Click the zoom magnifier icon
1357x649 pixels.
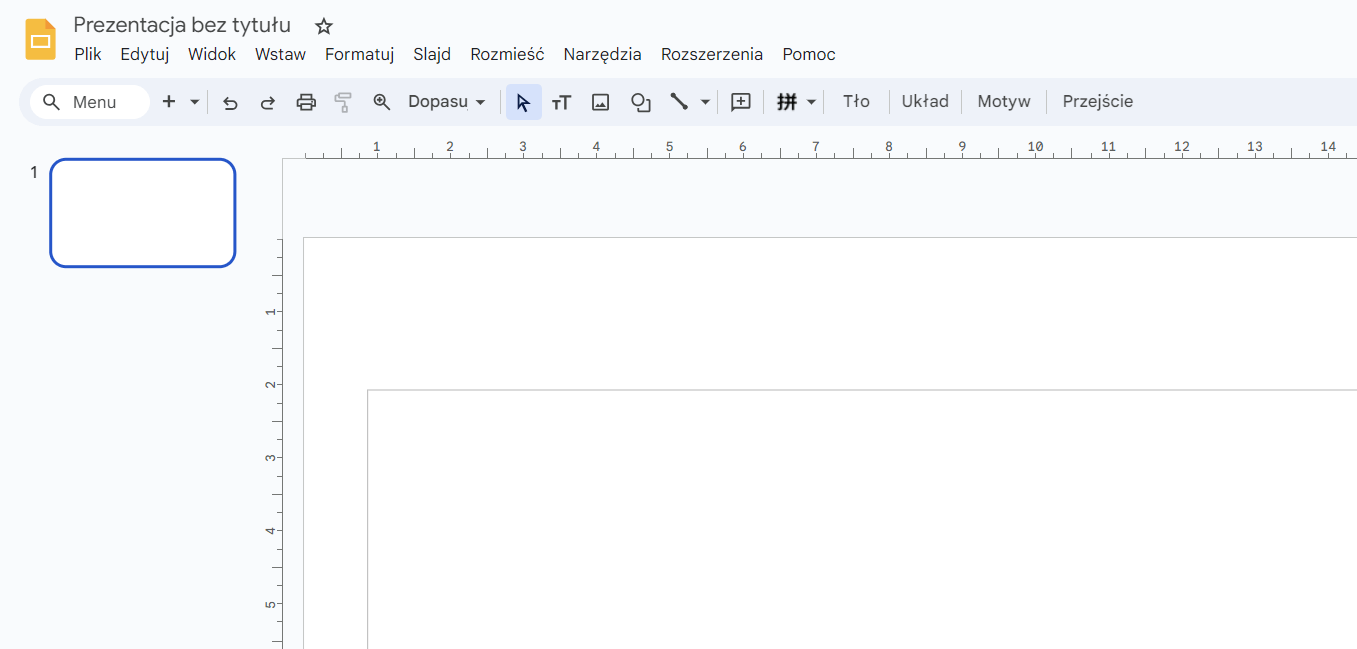[381, 102]
